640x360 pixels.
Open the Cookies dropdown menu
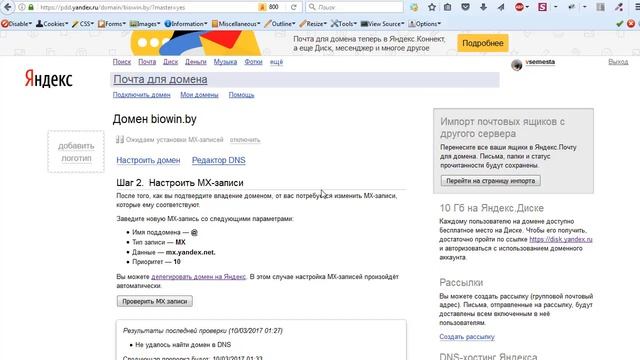pos(52,24)
